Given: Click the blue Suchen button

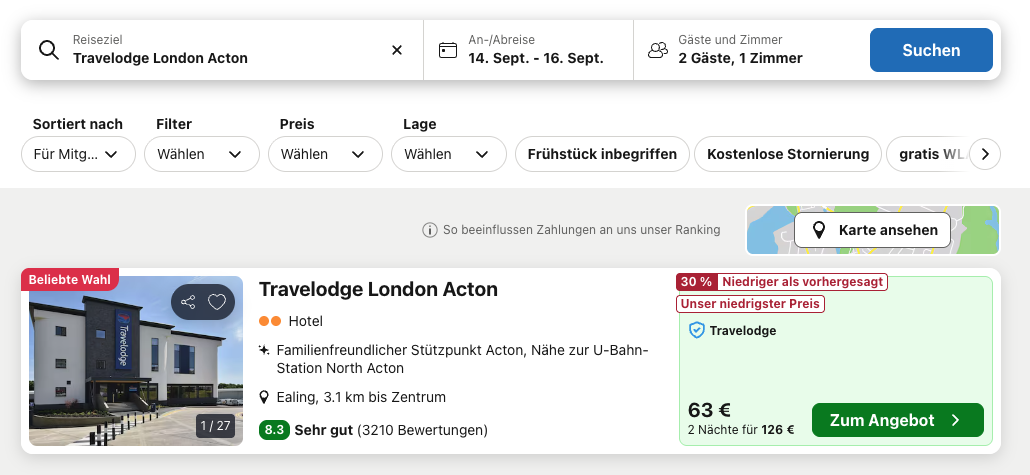Looking at the screenshot, I should click(x=931, y=50).
